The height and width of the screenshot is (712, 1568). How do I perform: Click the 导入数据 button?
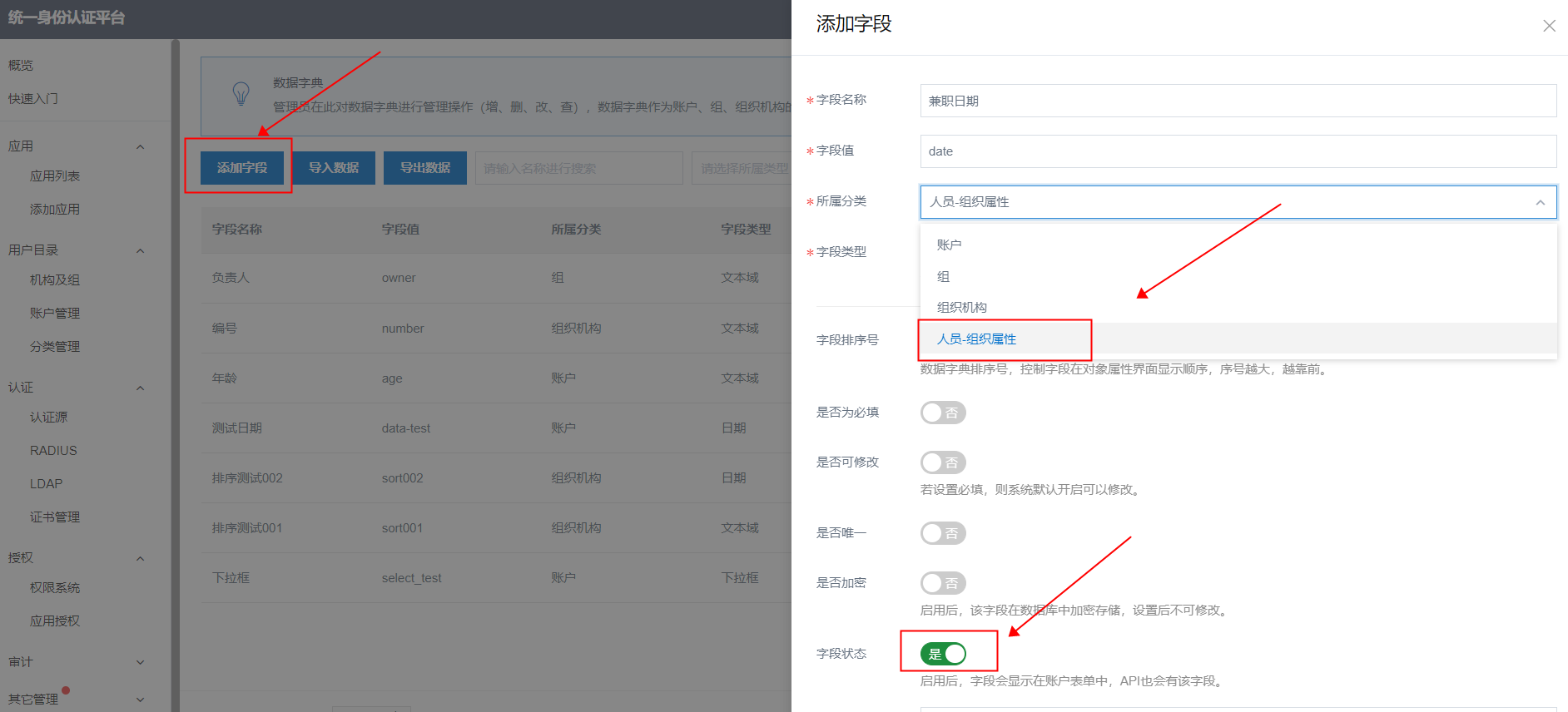pyautogui.click(x=334, y=168)
